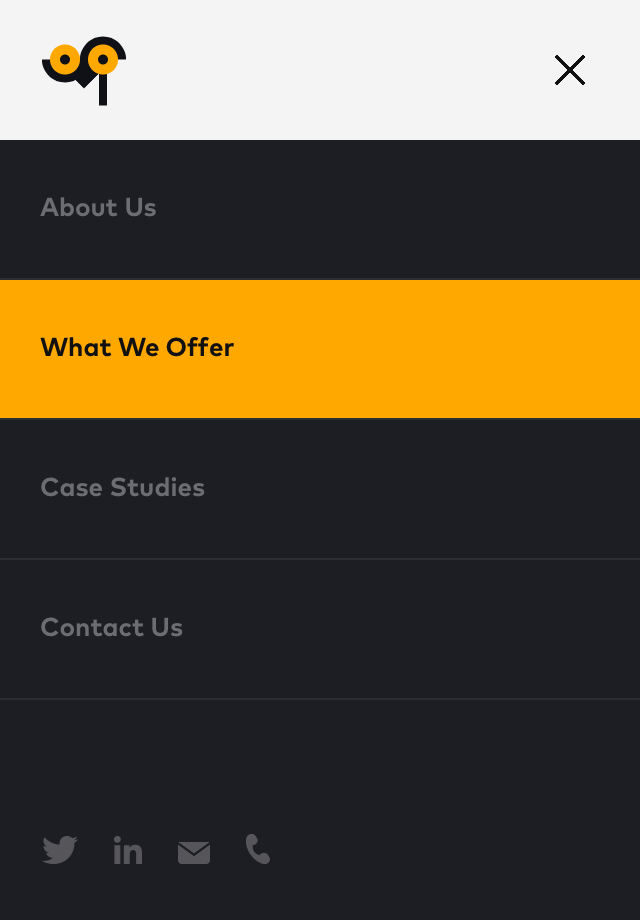
Task: Tap the telephone handset icon
Action: 258,849
